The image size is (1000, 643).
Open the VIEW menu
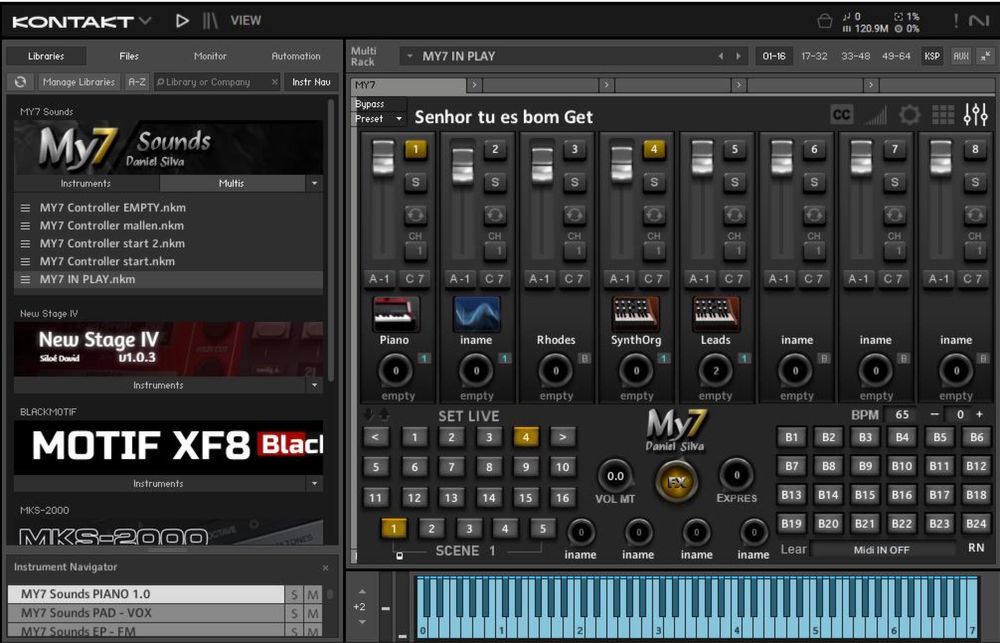[x=246, y=20]
